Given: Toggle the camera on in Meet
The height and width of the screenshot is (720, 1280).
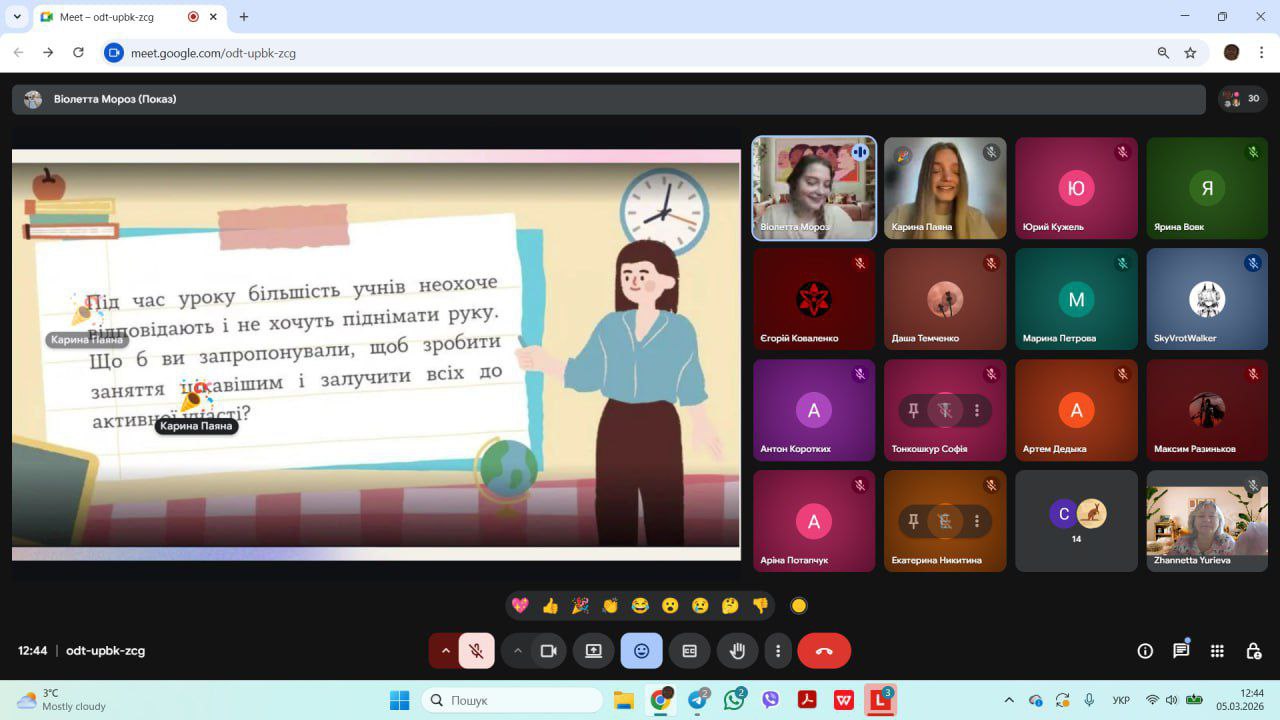Looking at the screenshot, I should point(548,651).
